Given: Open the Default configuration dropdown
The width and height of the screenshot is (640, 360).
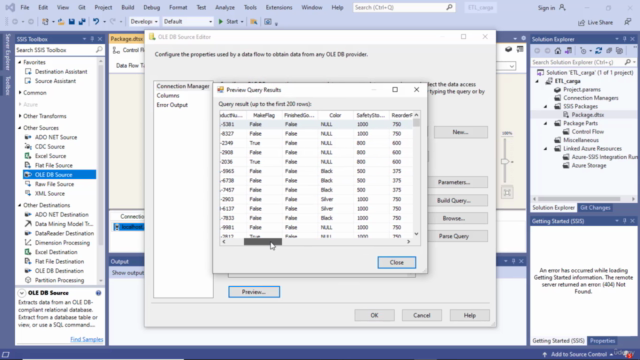Looking at the screenshot, I should pos(188,22).
